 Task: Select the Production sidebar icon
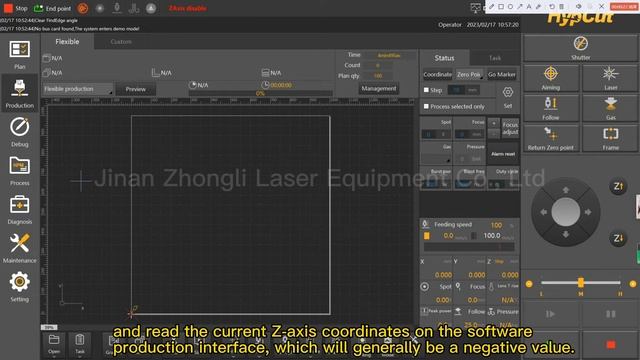[x=20, y=93]
